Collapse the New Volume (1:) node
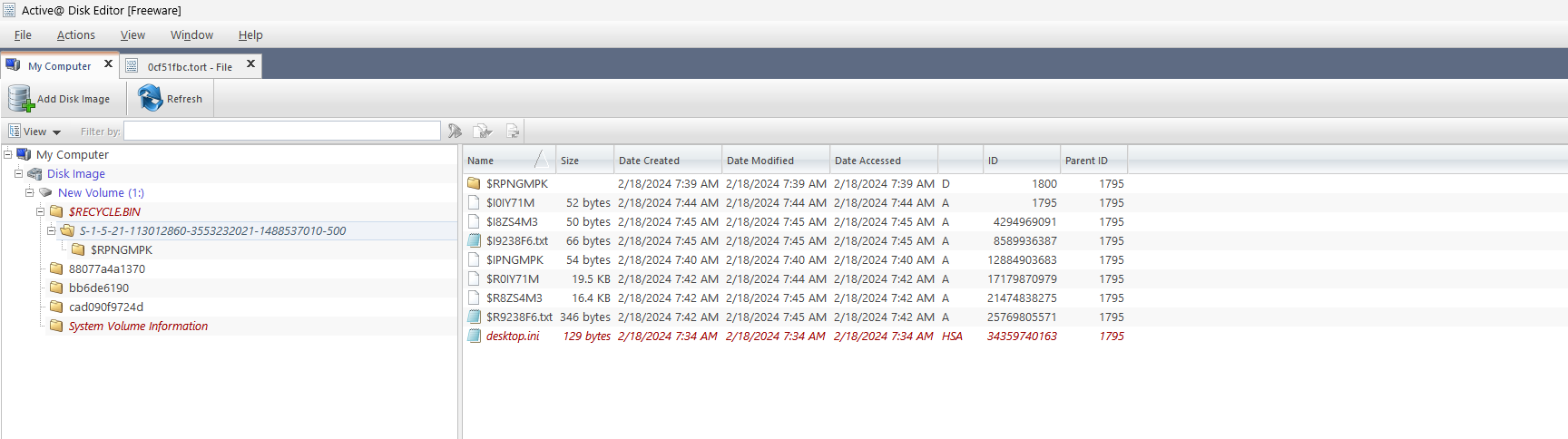This screenshot has height=439, width=1568. [x=29, y=192]
